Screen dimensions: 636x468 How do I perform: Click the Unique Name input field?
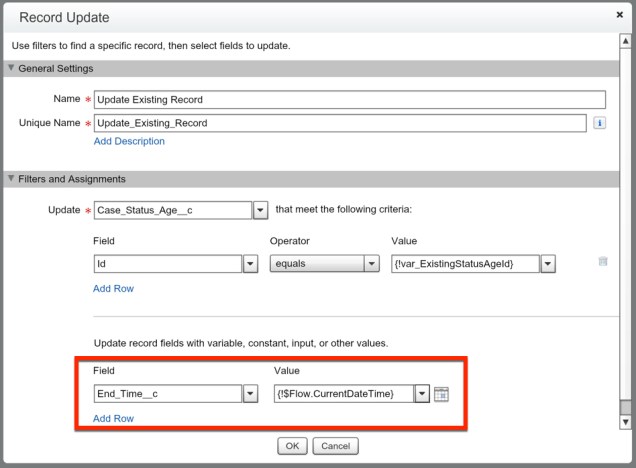click(339, 123)
